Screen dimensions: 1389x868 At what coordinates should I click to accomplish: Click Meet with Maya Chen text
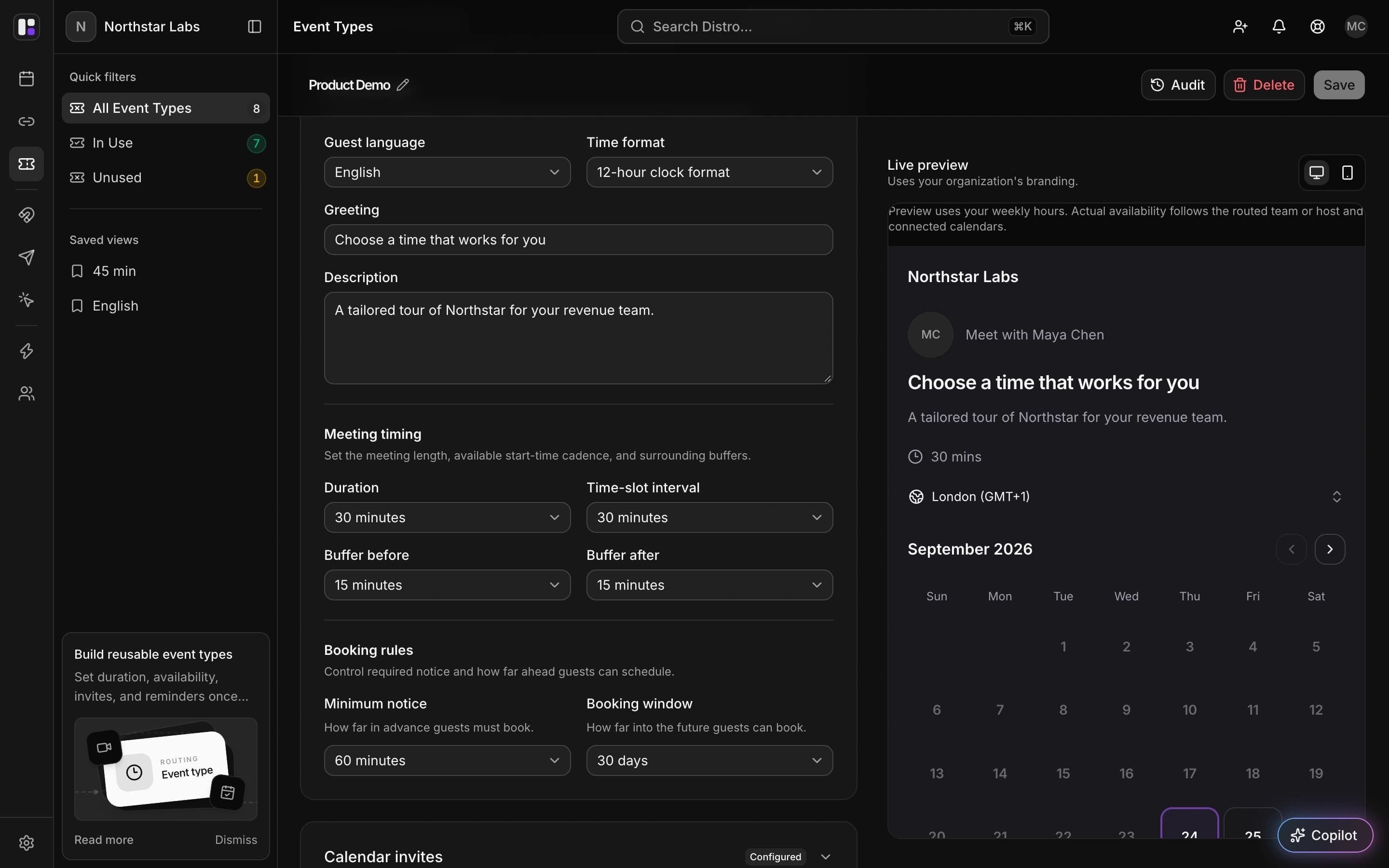pyautogui.click(x=1035, y=335)
